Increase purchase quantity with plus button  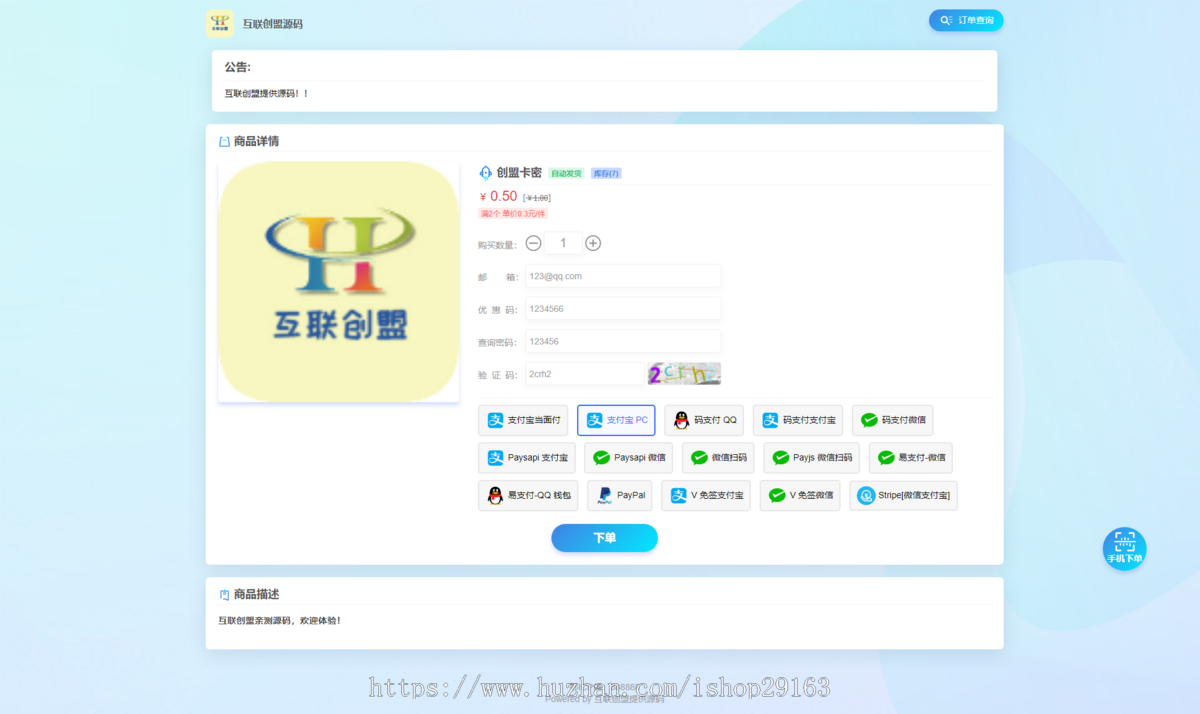593,243
